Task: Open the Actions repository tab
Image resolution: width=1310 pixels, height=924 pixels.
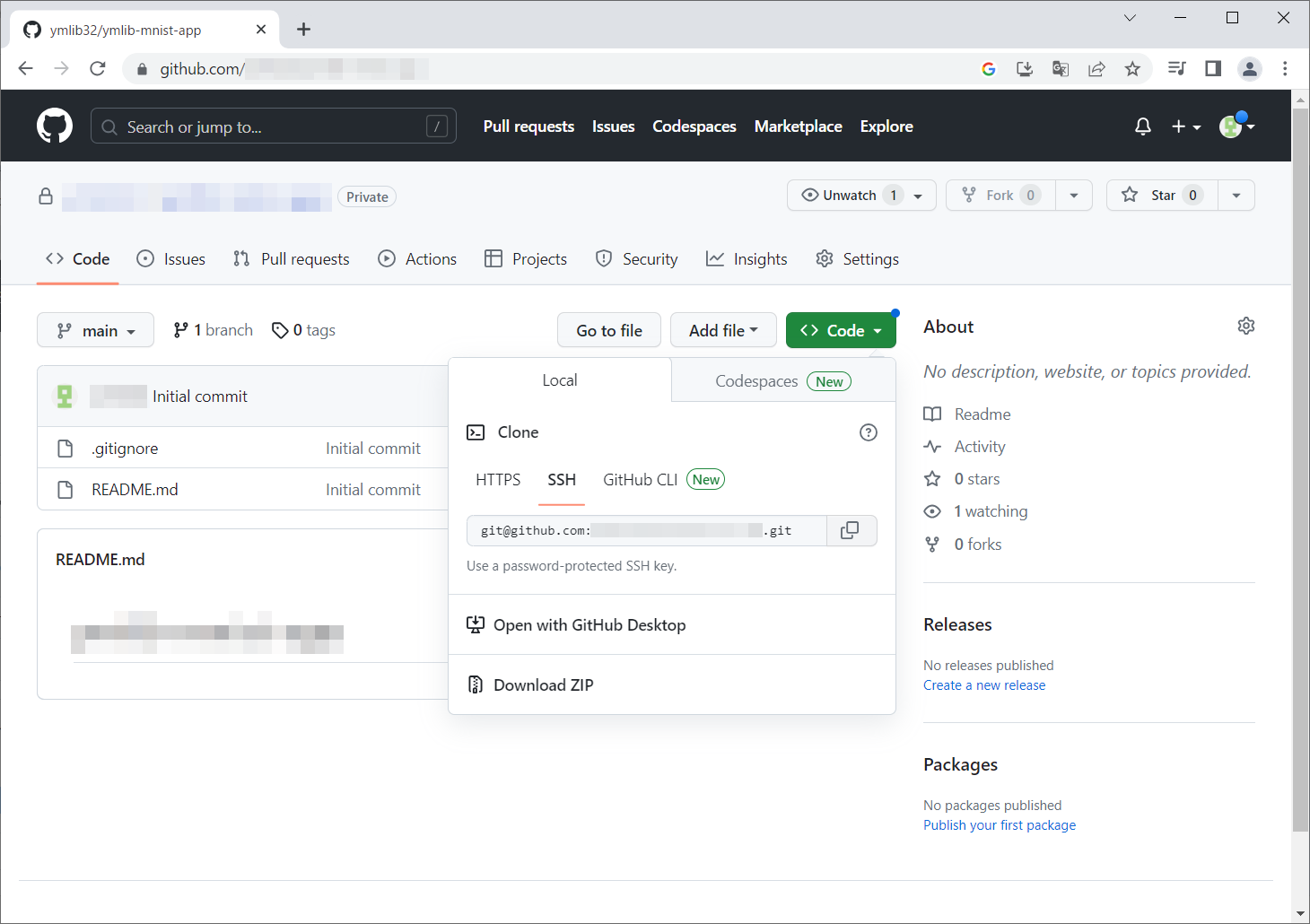Action: click(418, 259)
